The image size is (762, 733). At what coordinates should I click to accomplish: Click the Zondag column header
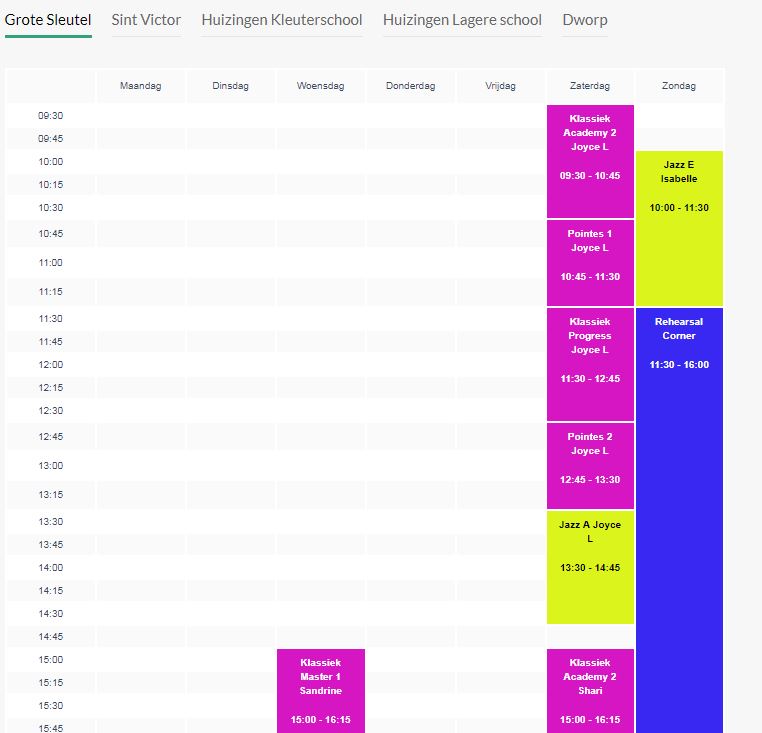click(679, 86)
